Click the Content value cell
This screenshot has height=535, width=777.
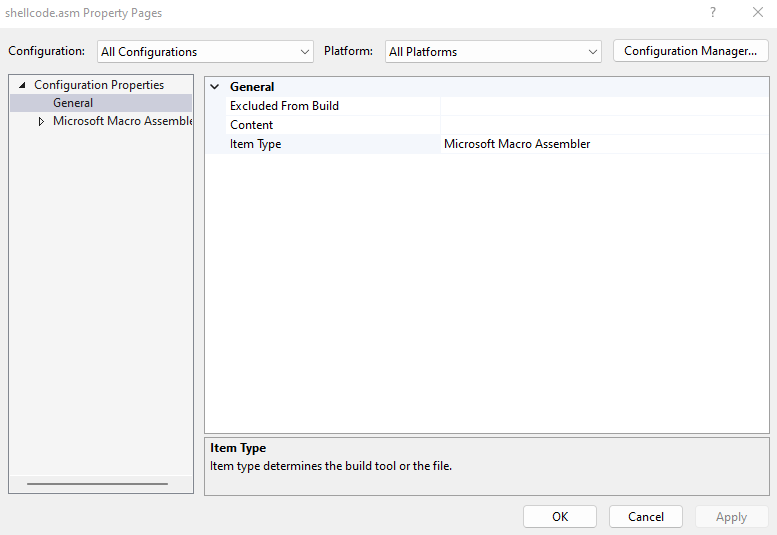coord(604,125)
